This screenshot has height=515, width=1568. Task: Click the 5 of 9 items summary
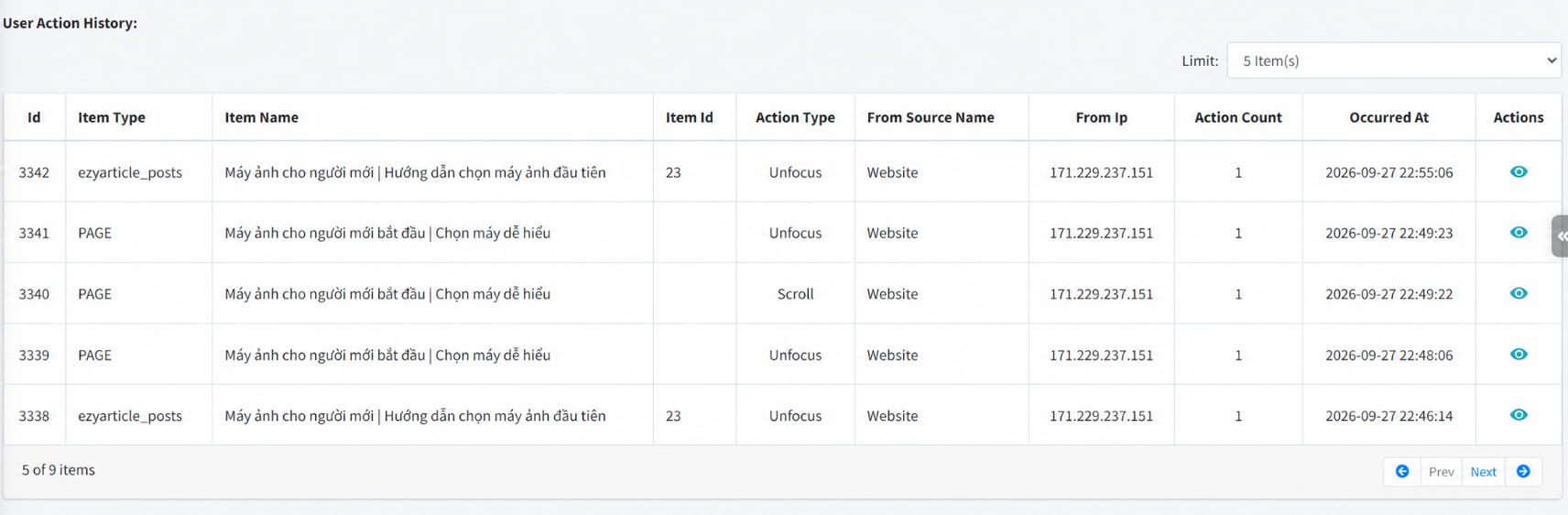click(59, 470)
